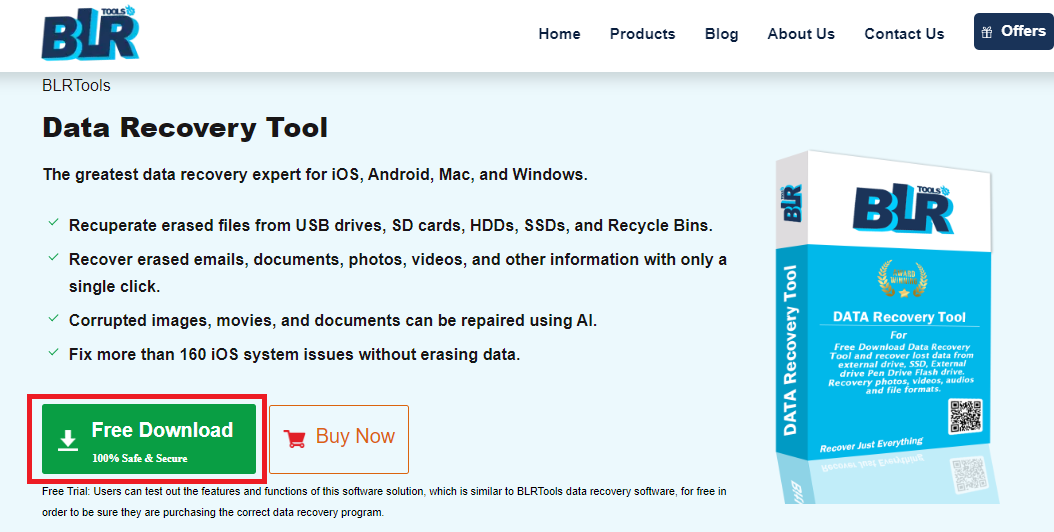Click the gift icon in Offers button

987,32
